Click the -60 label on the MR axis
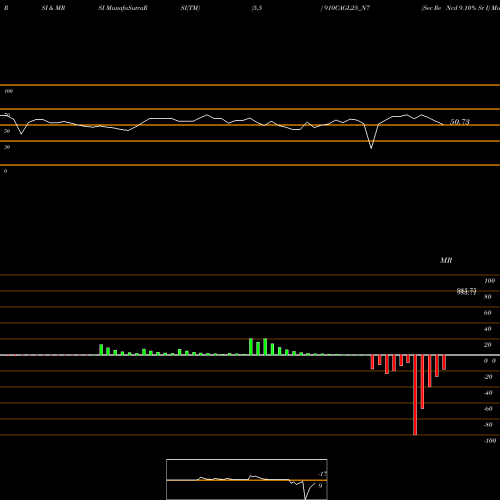Image resolution: width=500 pixels, height=500 pixels. (488, 409)
